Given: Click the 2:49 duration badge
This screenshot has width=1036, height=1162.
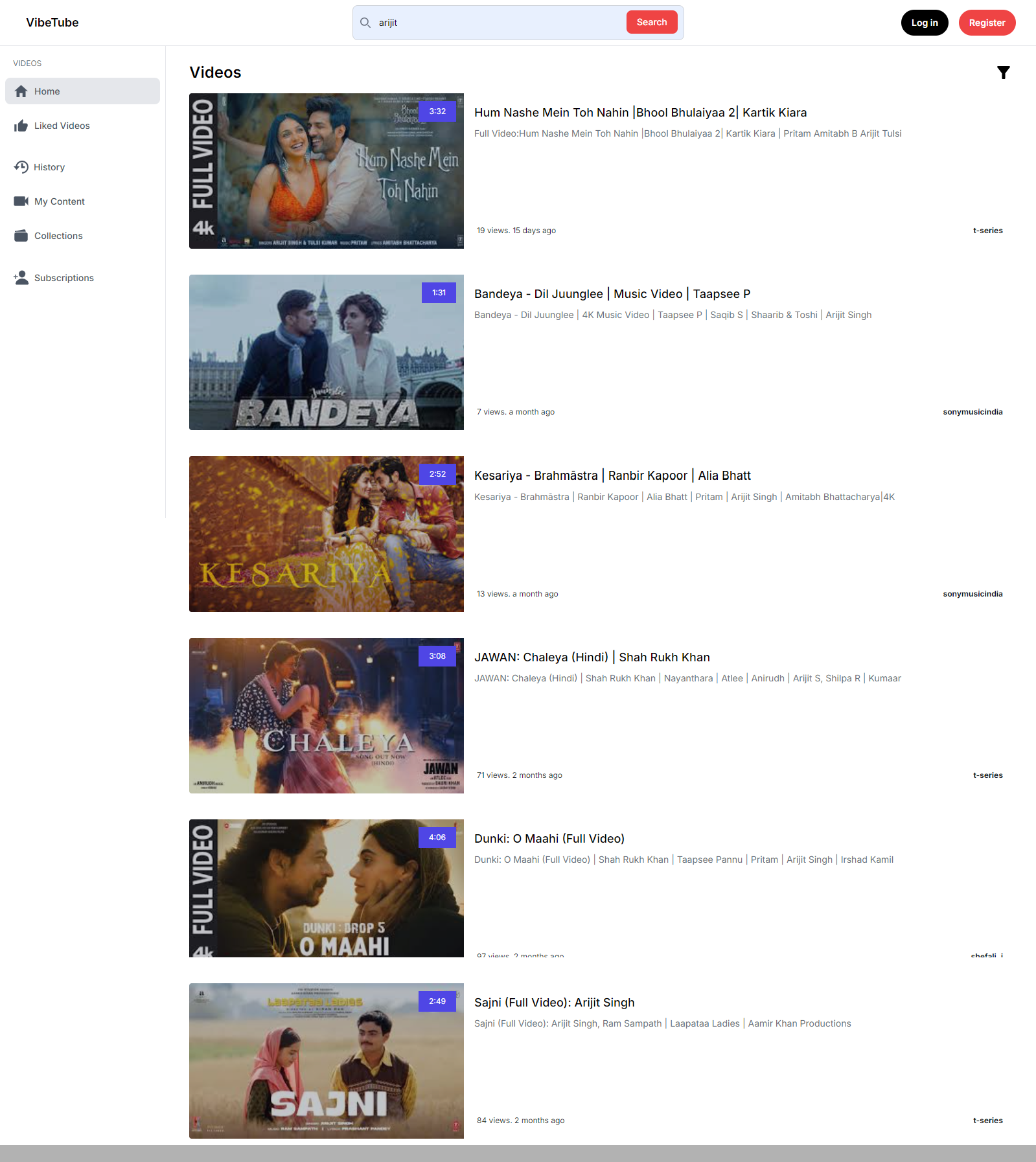Looking at the screenshot, I should coord(437,1001).
